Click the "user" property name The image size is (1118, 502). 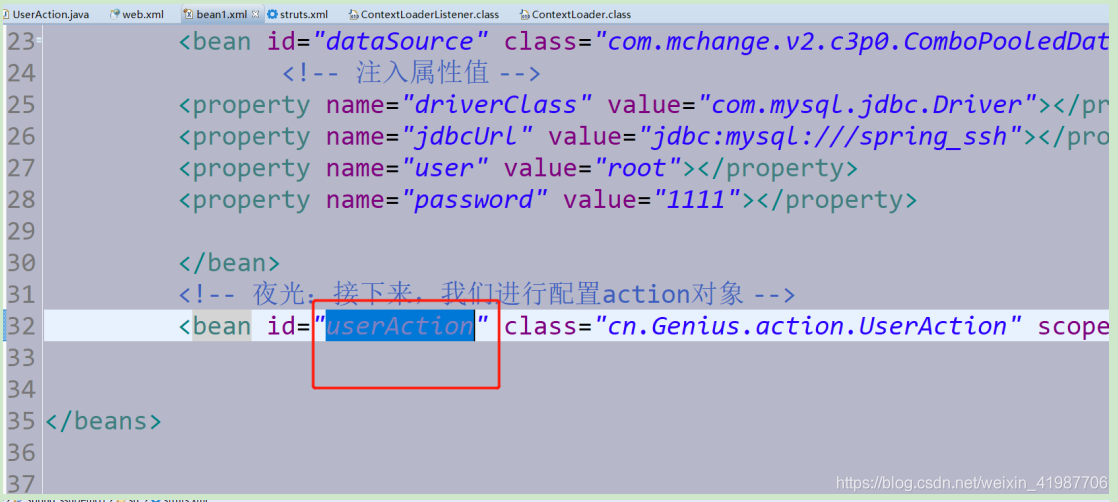pos(444,168)
